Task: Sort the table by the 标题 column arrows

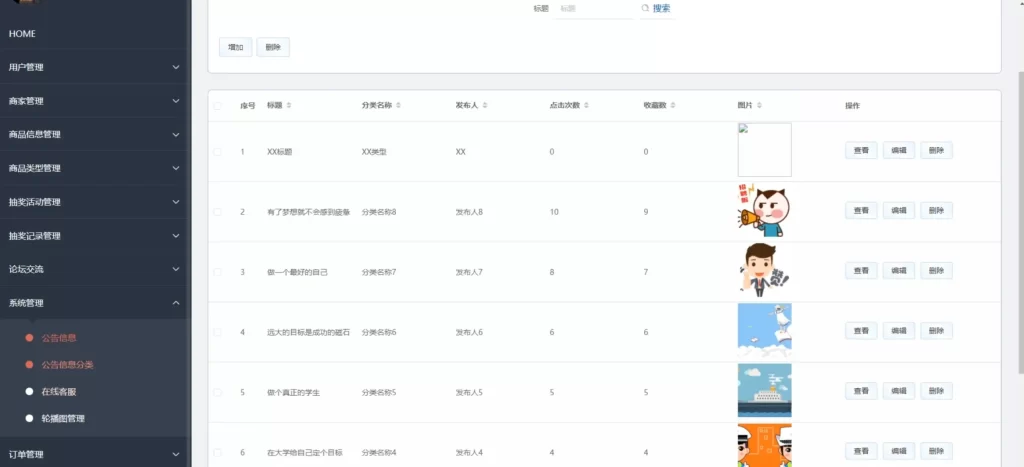Action: pos(289,106)
